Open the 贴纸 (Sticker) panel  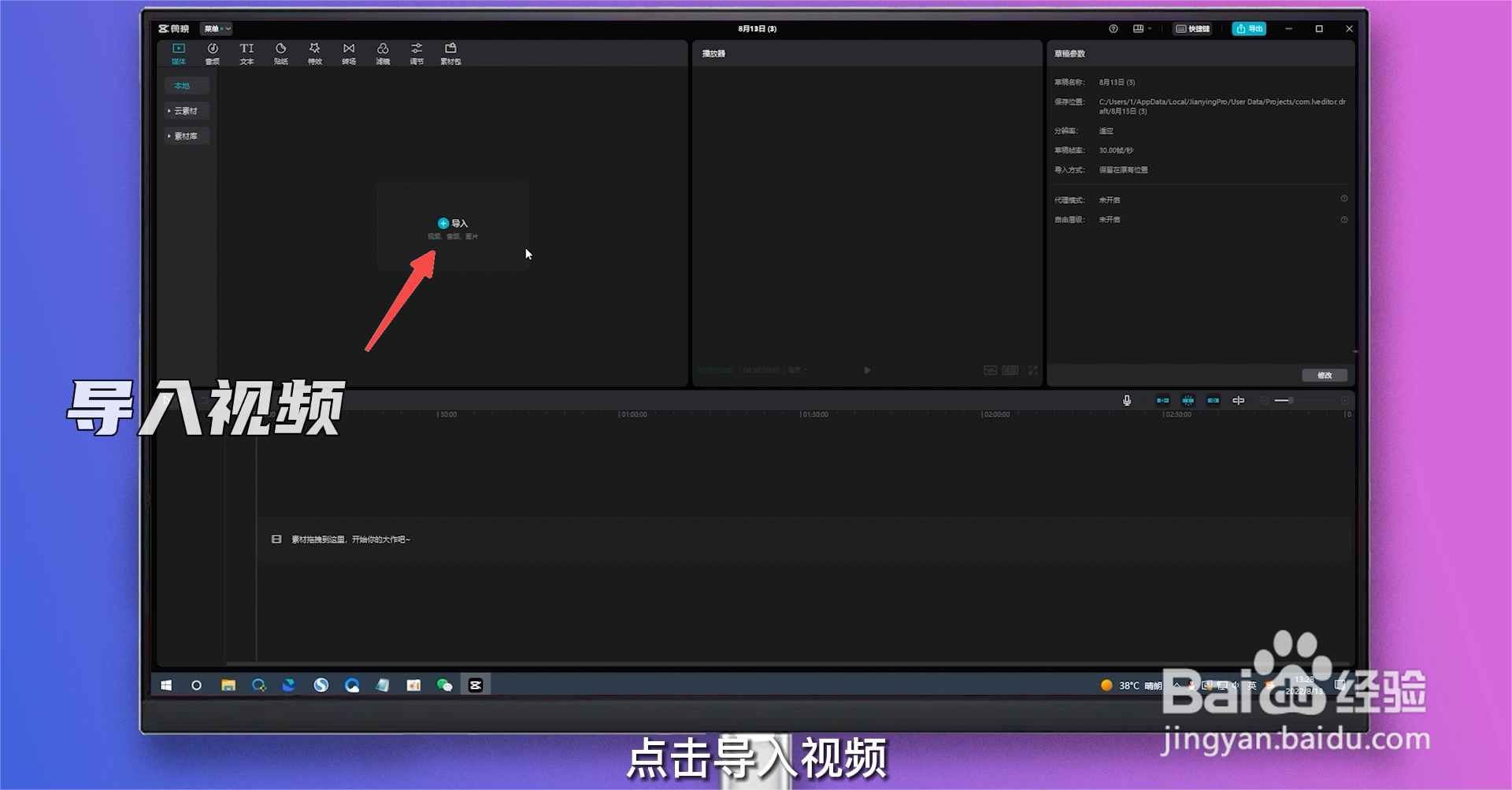[280, 53]
